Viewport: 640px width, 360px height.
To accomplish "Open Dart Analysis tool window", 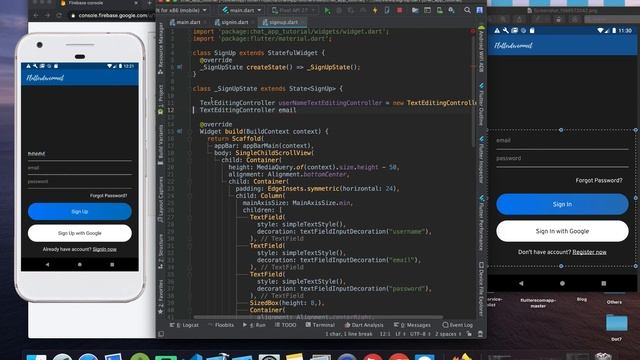I will point(364,325).
